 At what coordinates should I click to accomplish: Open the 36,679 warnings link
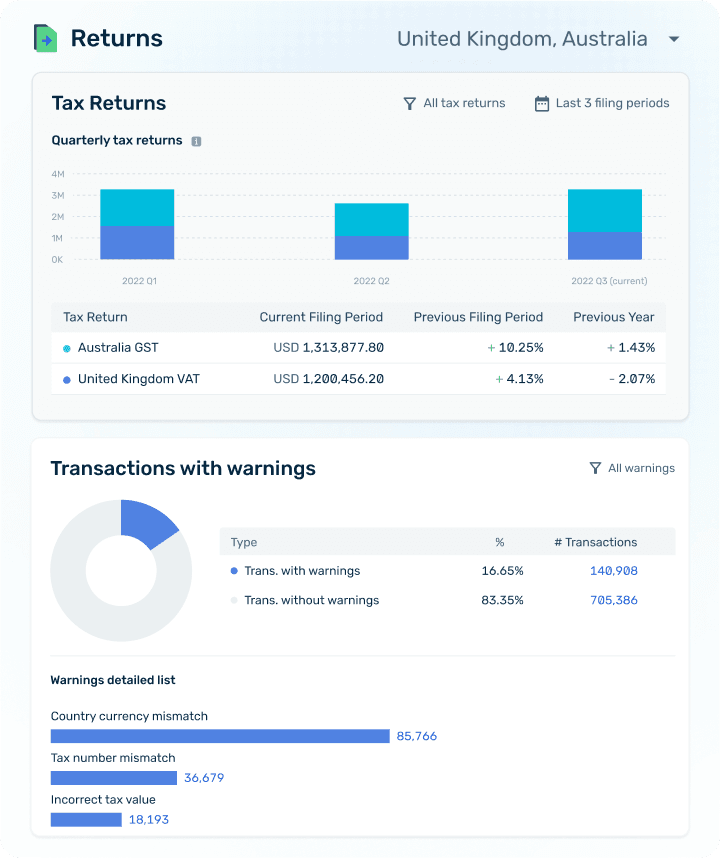click(204, 778)
